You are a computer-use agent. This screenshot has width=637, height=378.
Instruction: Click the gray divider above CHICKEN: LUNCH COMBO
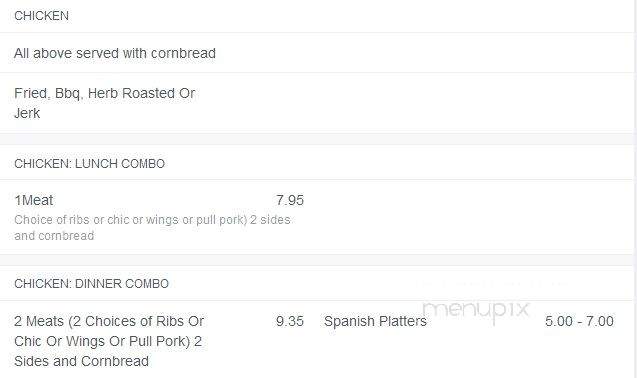318,139
